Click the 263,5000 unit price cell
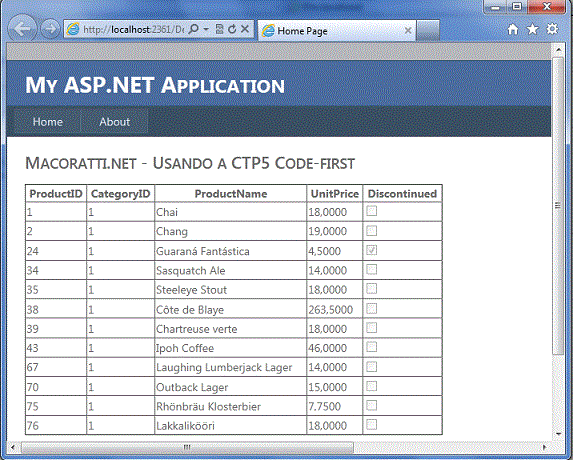Screen dimensions: 573x460 pyautogui.click(x=335, y=309)
